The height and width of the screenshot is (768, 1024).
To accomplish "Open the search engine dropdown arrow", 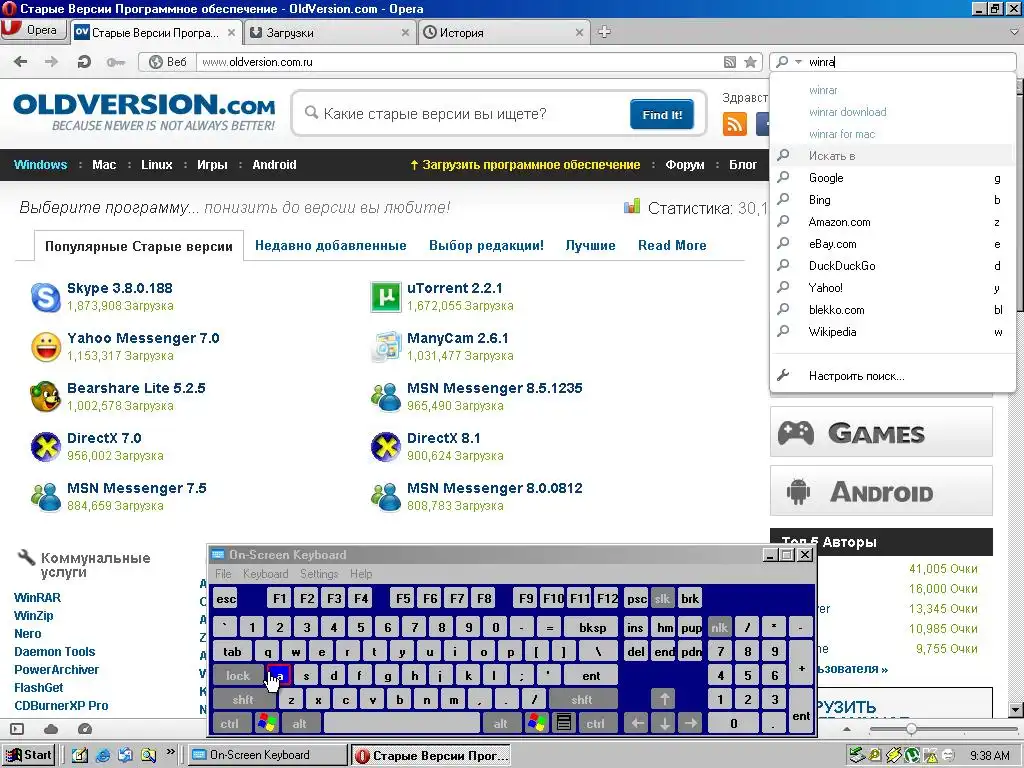I will (x=798, y=62).
